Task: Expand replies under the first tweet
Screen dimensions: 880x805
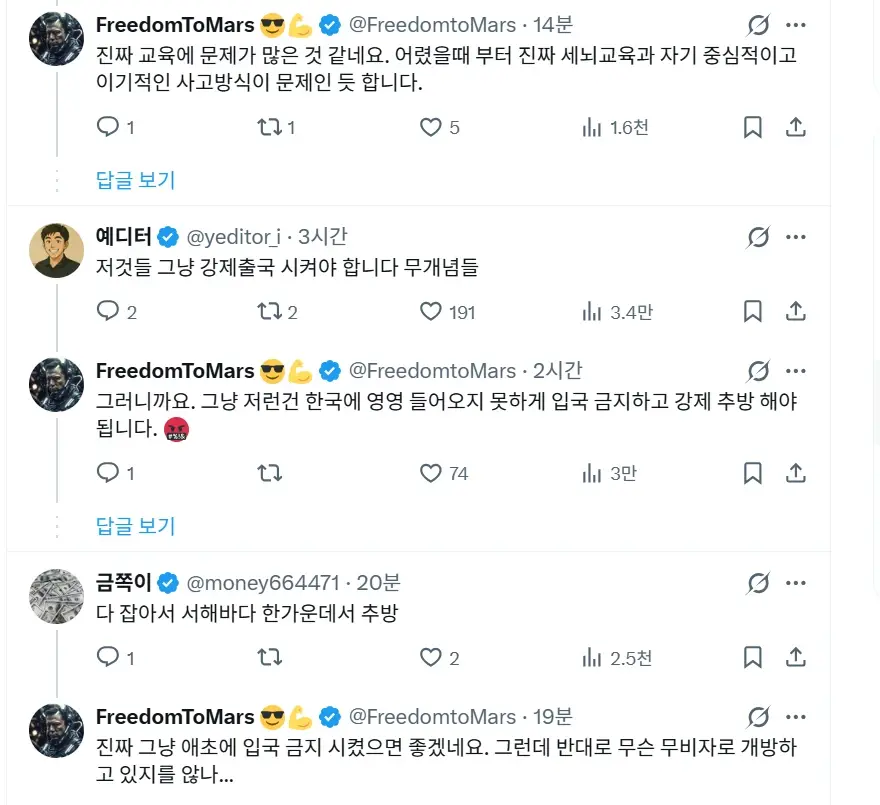Action: (x=134, y=180)
